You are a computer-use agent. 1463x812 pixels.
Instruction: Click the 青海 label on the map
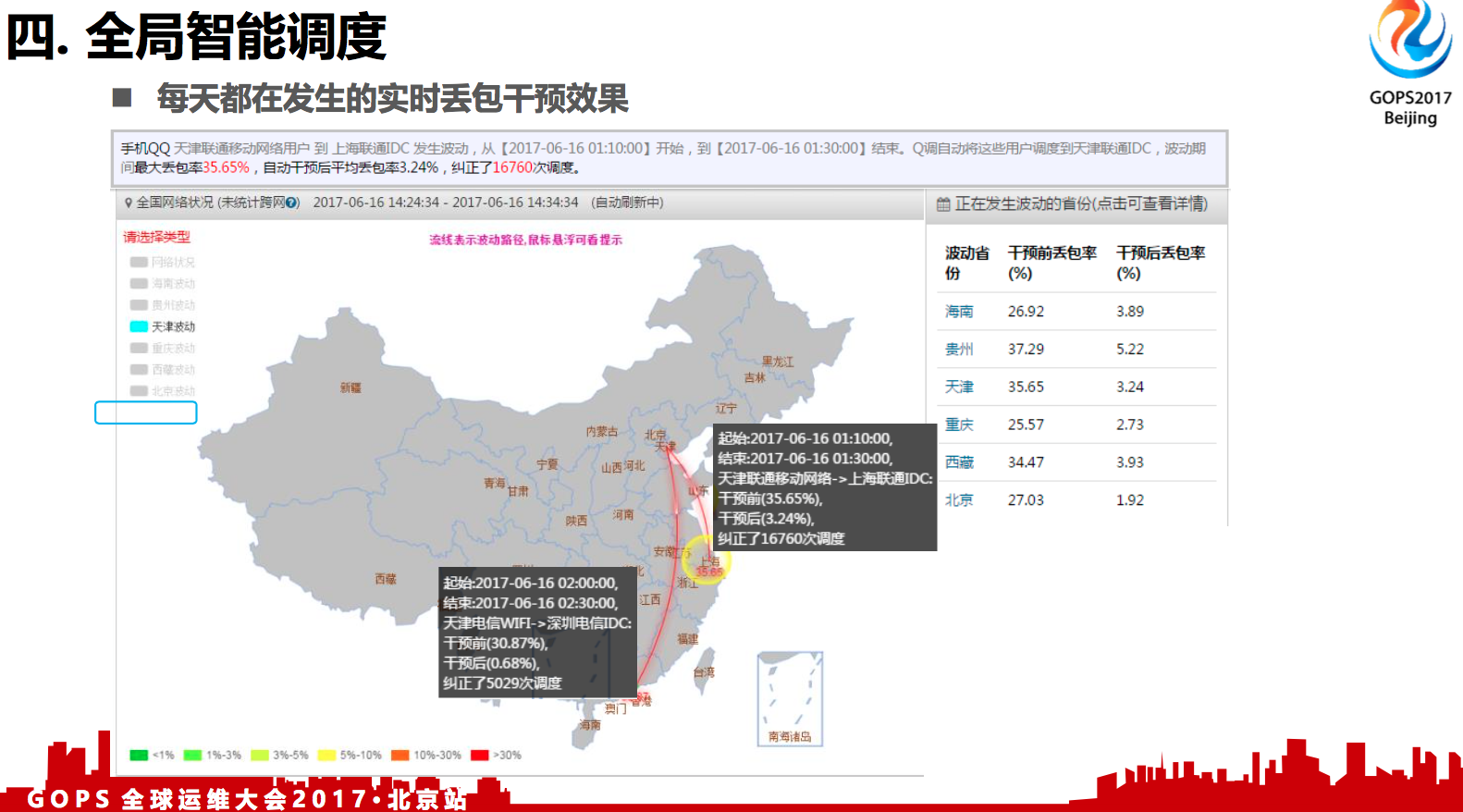tap(495, 484)
